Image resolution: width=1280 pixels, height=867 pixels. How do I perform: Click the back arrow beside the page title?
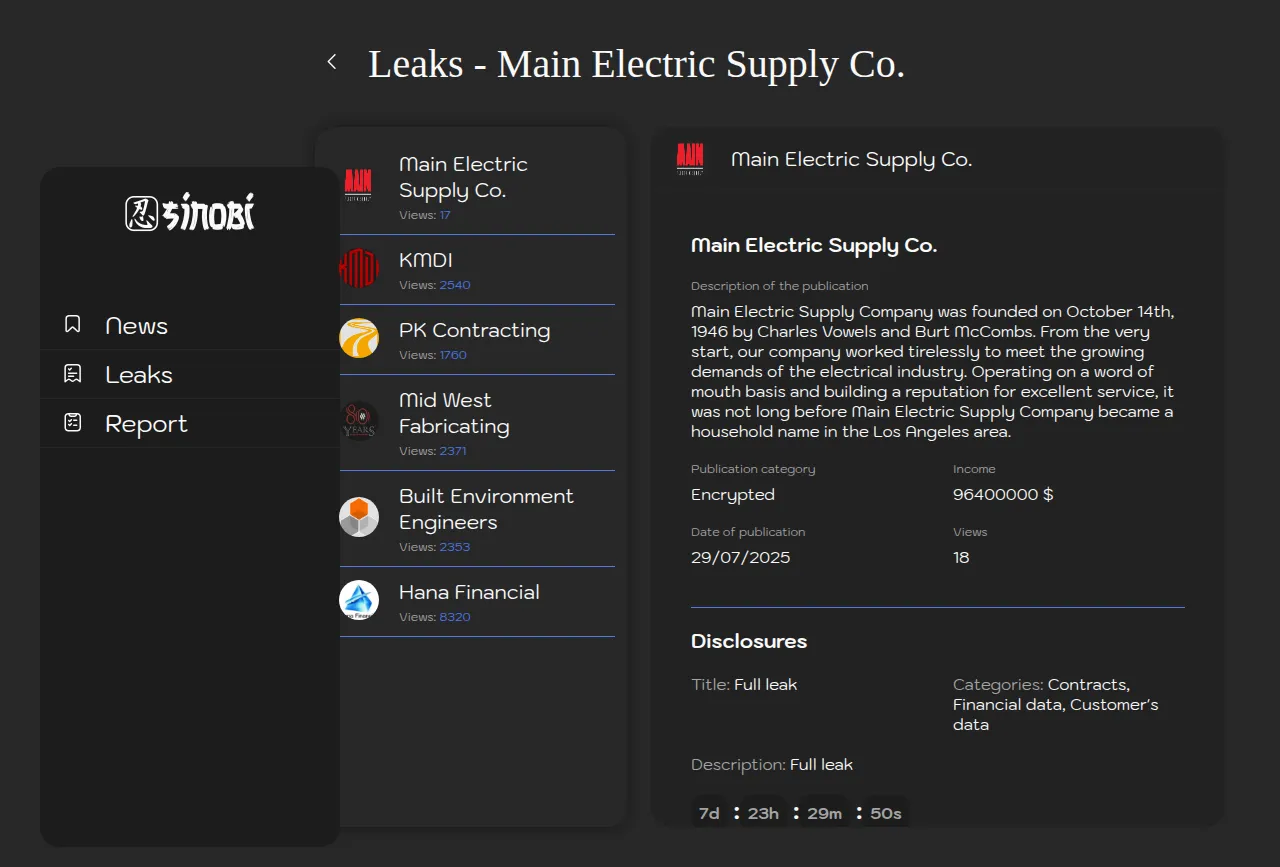(332, 62)
